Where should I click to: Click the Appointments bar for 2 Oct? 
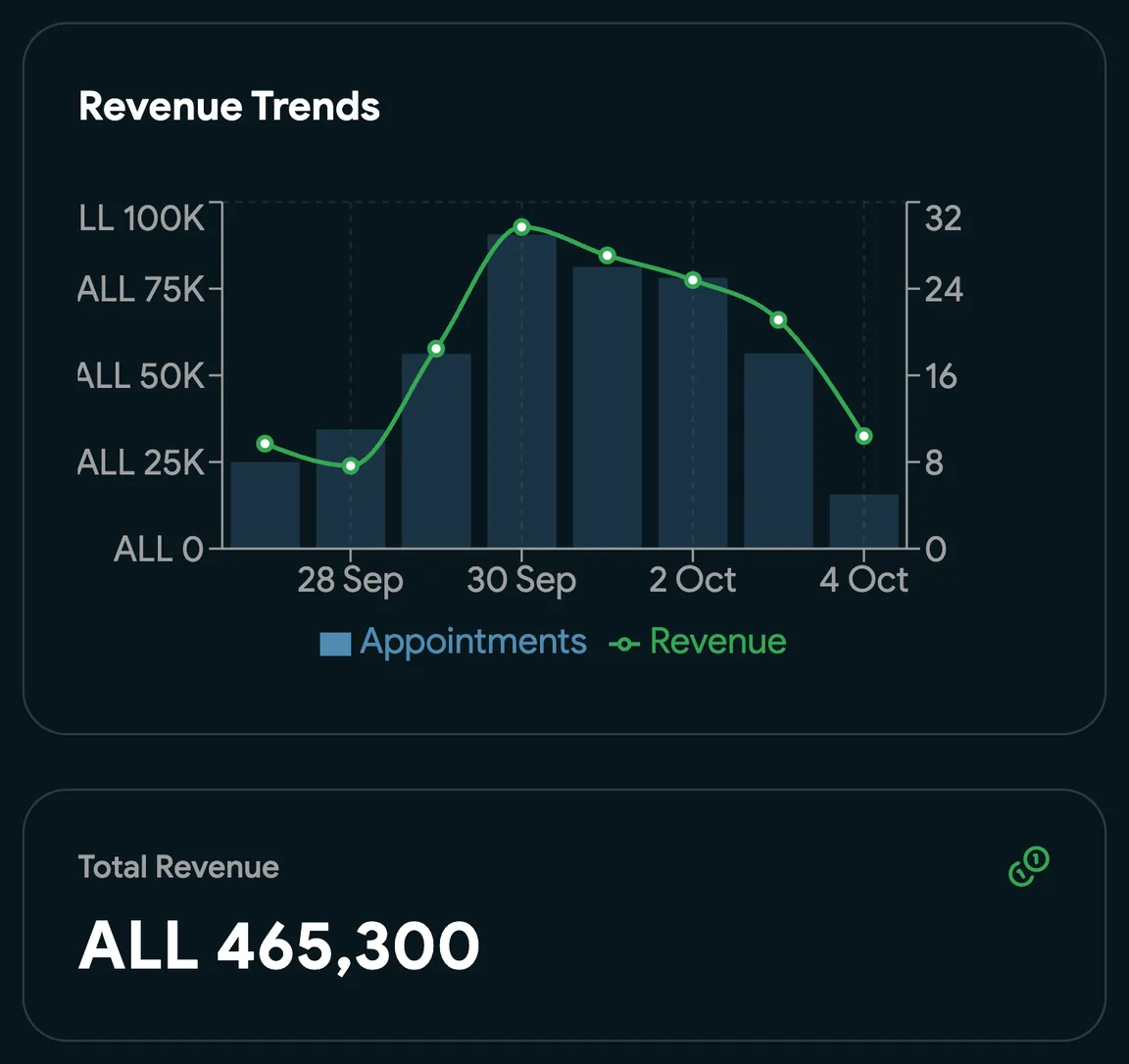pos(693,412)
